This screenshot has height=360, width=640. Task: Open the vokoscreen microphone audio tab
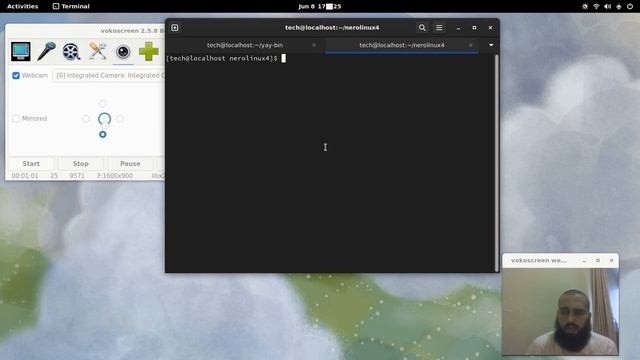coord(46,51)
